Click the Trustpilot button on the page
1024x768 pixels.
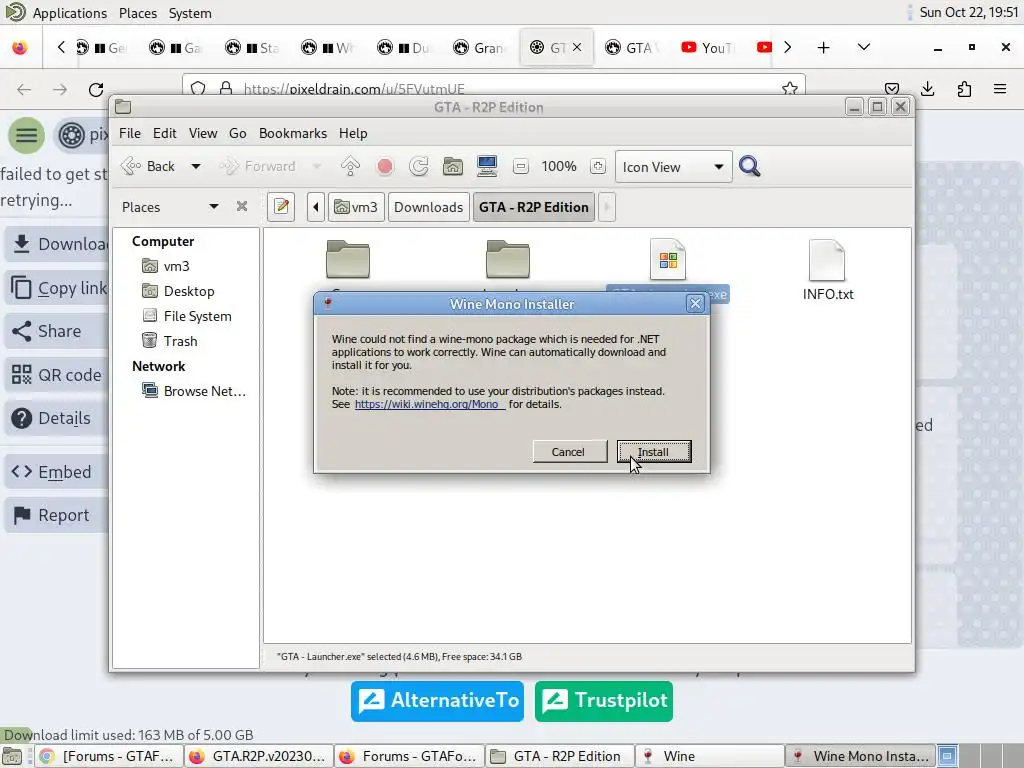603,701
